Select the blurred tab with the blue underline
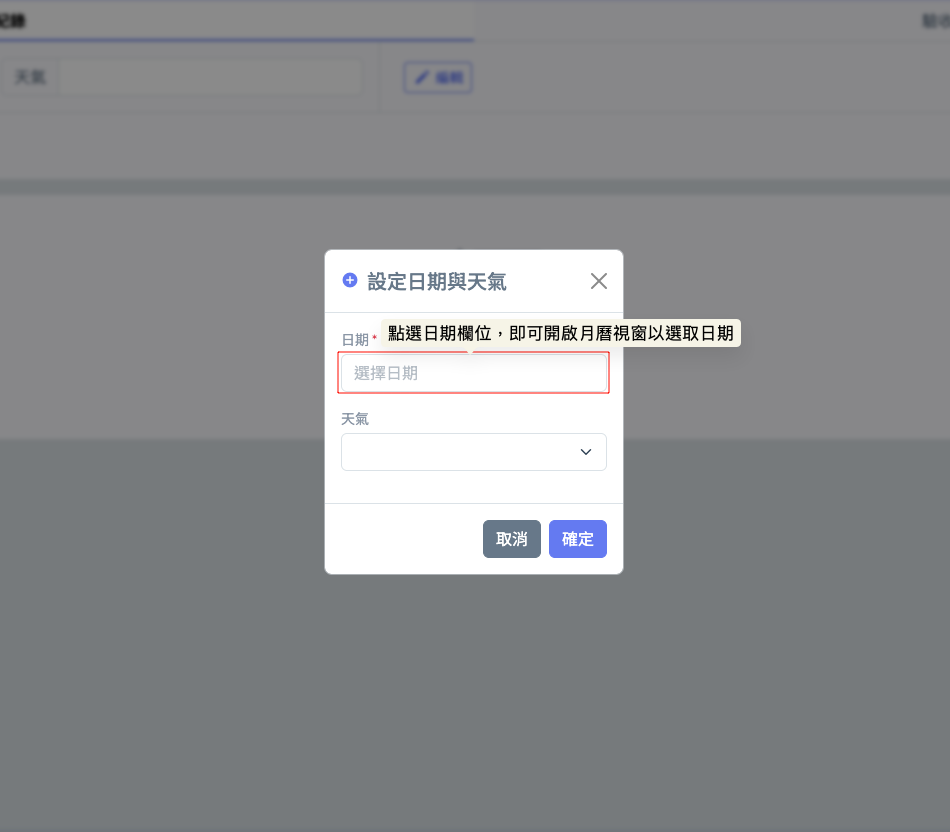 236,21
